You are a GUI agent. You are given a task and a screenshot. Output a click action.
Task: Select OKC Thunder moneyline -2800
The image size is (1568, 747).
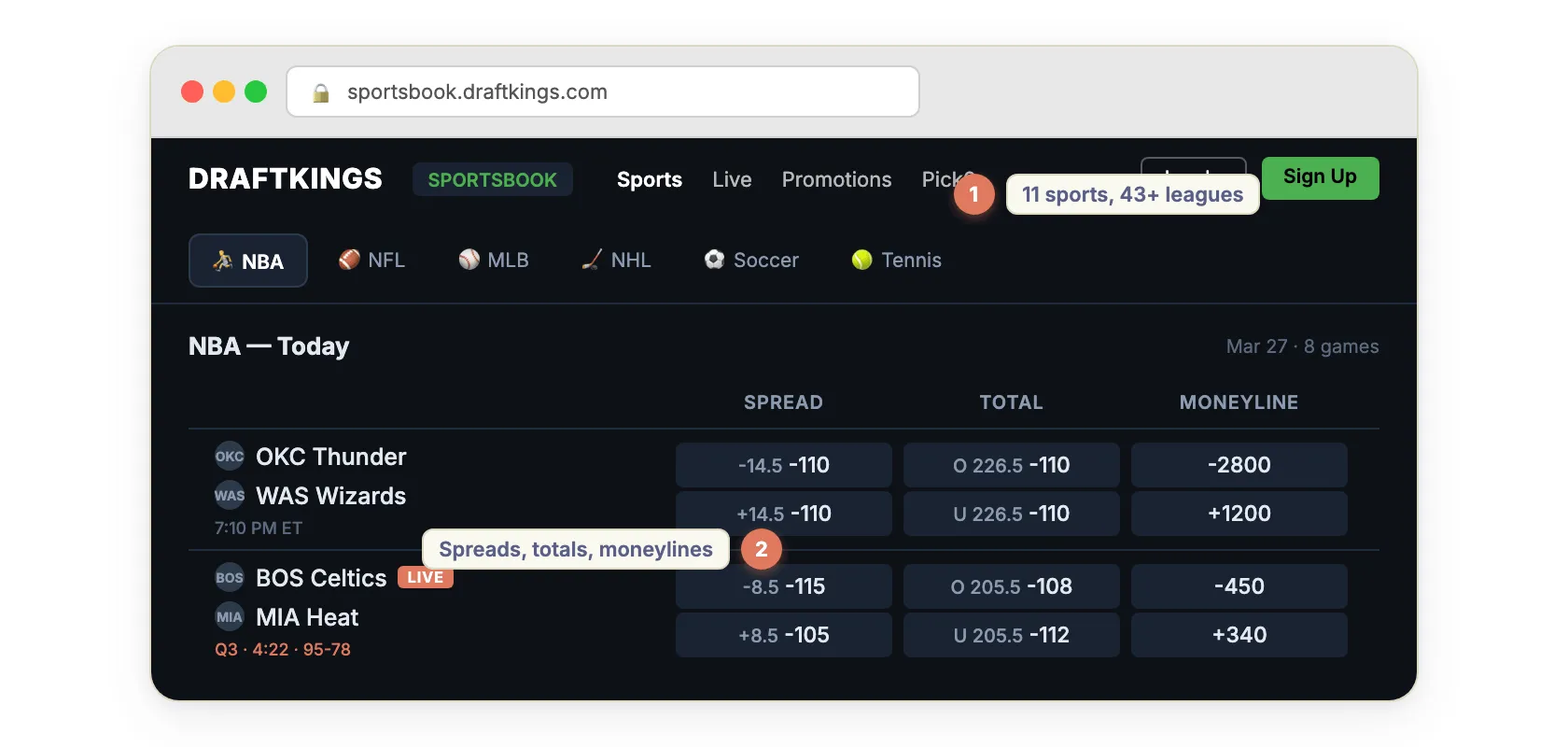pyautogui.click(x=1239, y=465)
